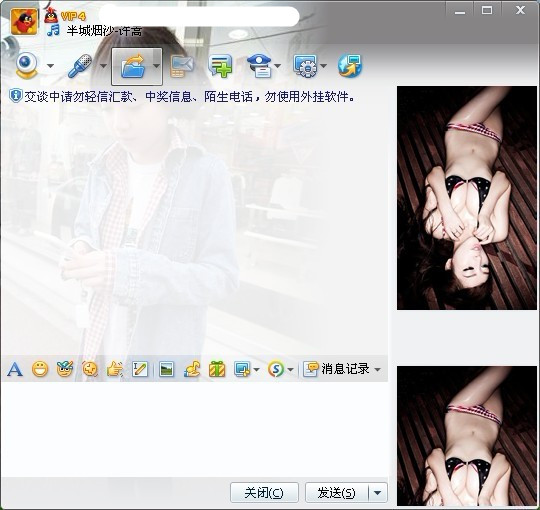The height and width of the screenshot is (510, 540).
Task: Open font settings letter A icon
Action: tap(15, 370)
